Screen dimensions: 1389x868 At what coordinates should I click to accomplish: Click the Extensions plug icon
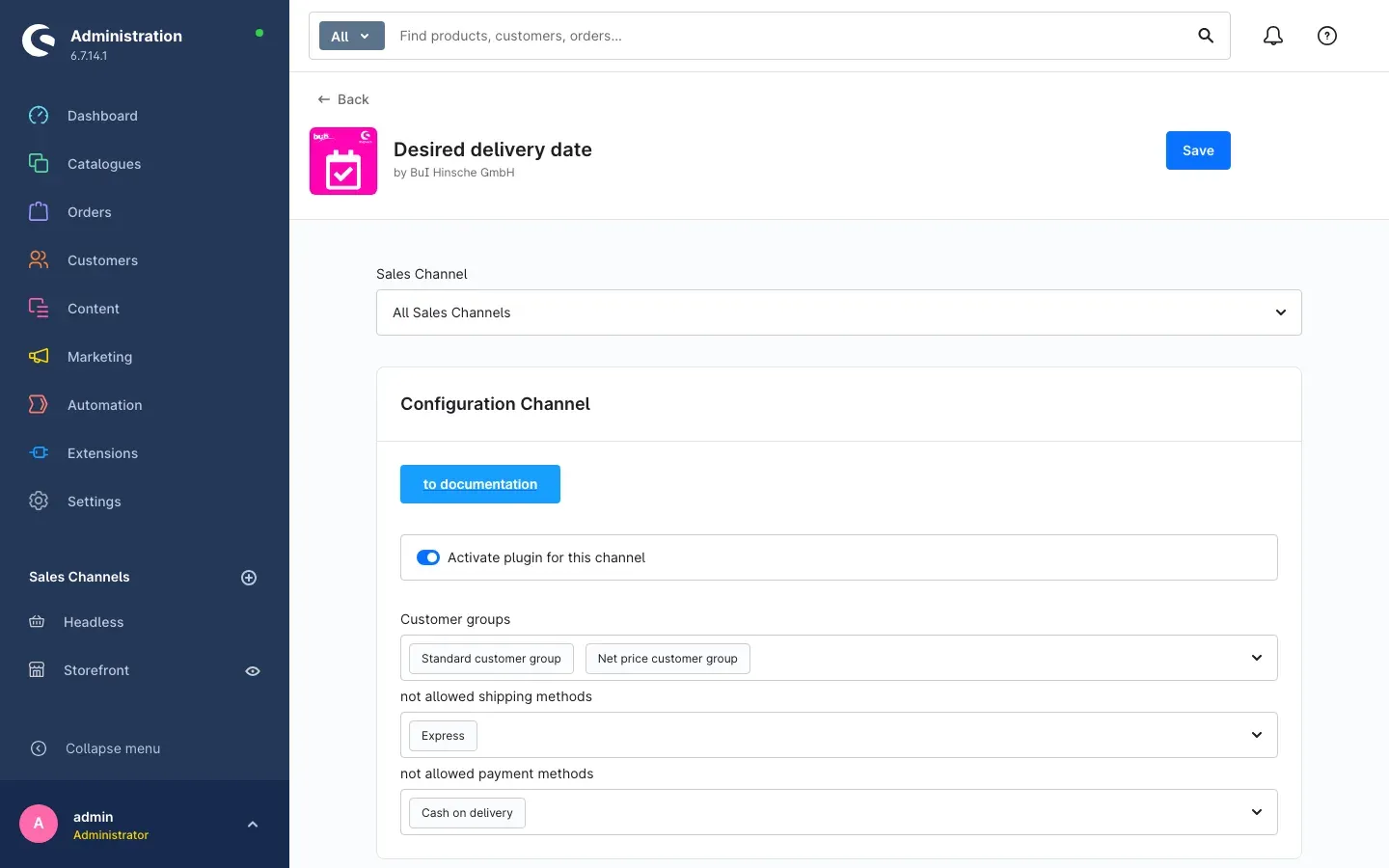(x=39, y=453)
